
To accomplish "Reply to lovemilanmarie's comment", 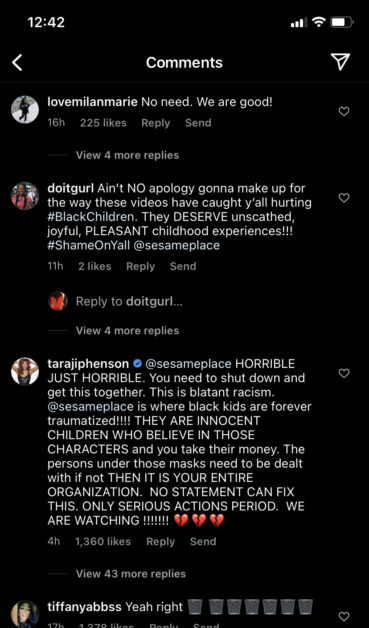I will click(155, 123).
